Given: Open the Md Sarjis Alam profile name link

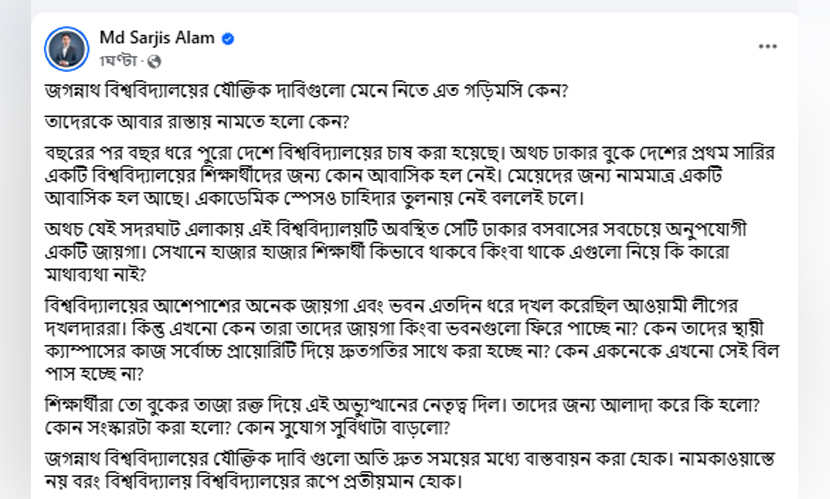Looking at the screenshot, I should click(157, 38).
